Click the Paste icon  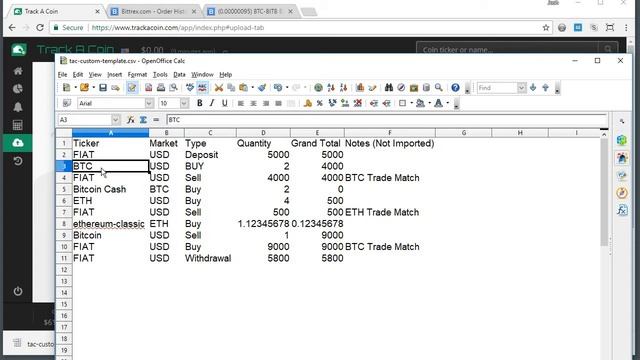[x=244, y=88]
